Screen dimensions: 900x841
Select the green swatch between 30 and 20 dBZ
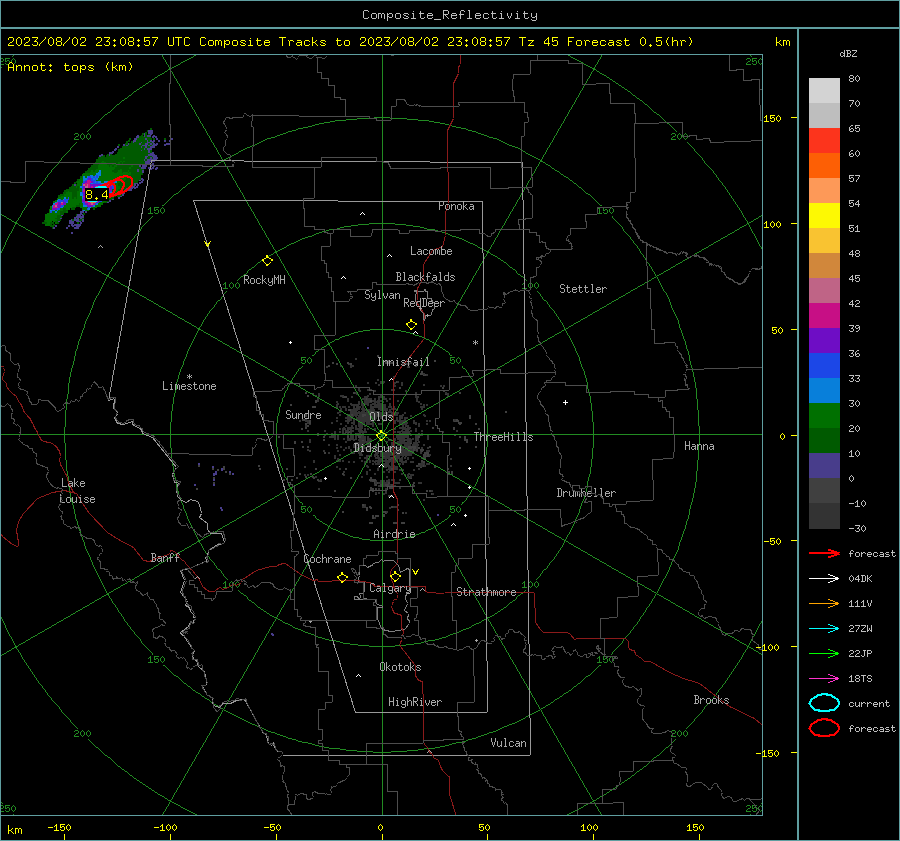pos(824,416)
